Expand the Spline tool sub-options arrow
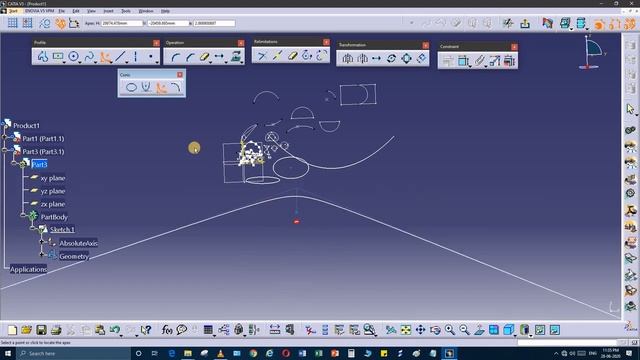640x360 pixels. [96, 62]
